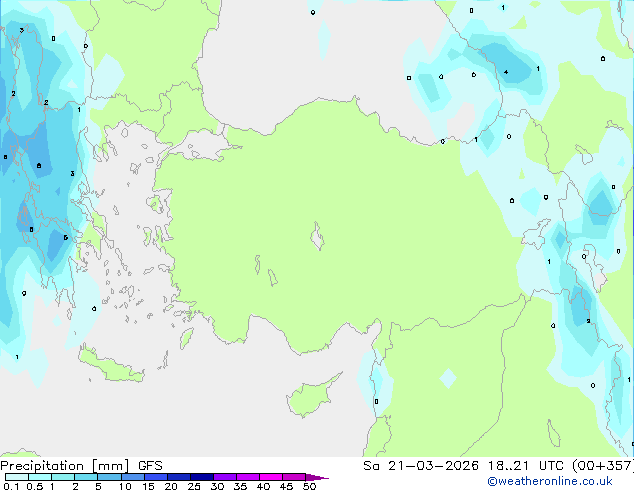The height and width of the screenshot is (490, 634).
Task: Click the '30' legend scale label
Action: pos(217,486)
